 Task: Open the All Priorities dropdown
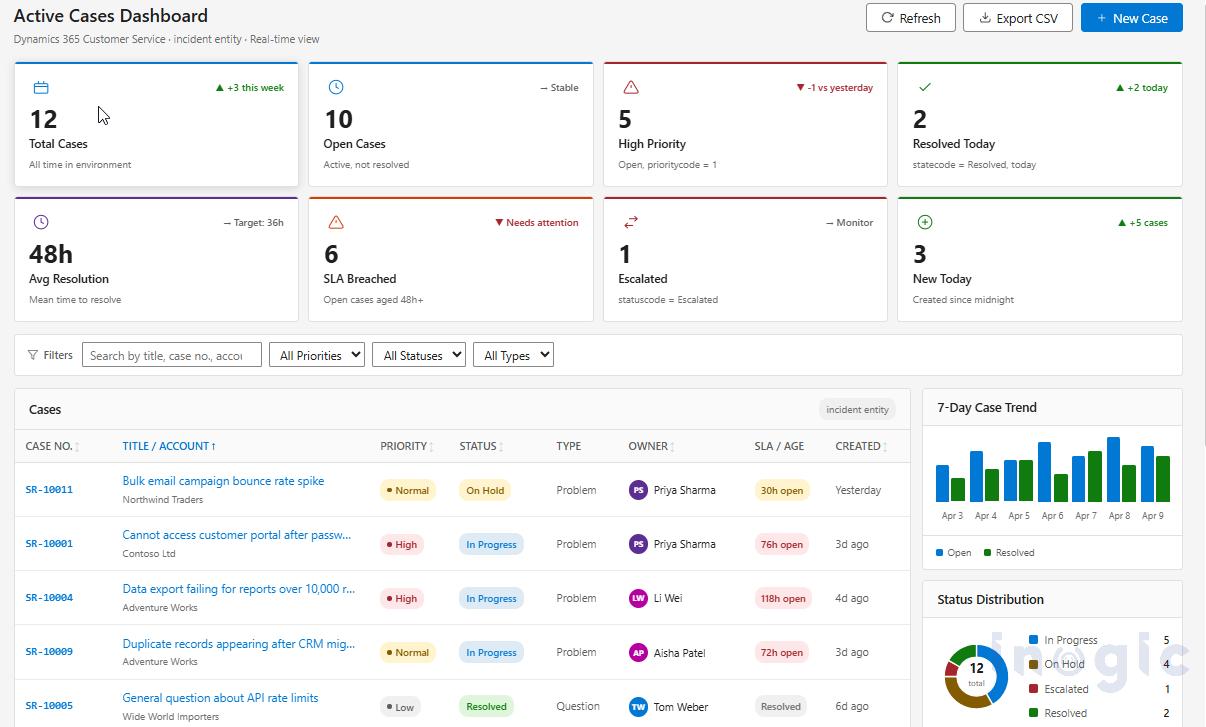tap(317, 354)
